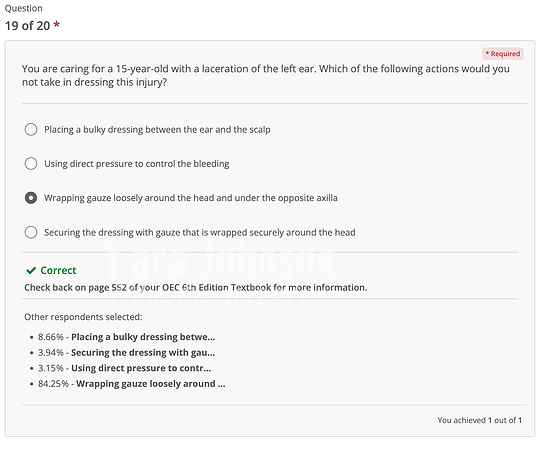Click the answer text 'Placing a bulky dressing between the ear and the scalp'
This screenshot has width=545, height=450.
click(x=157, y=130)
